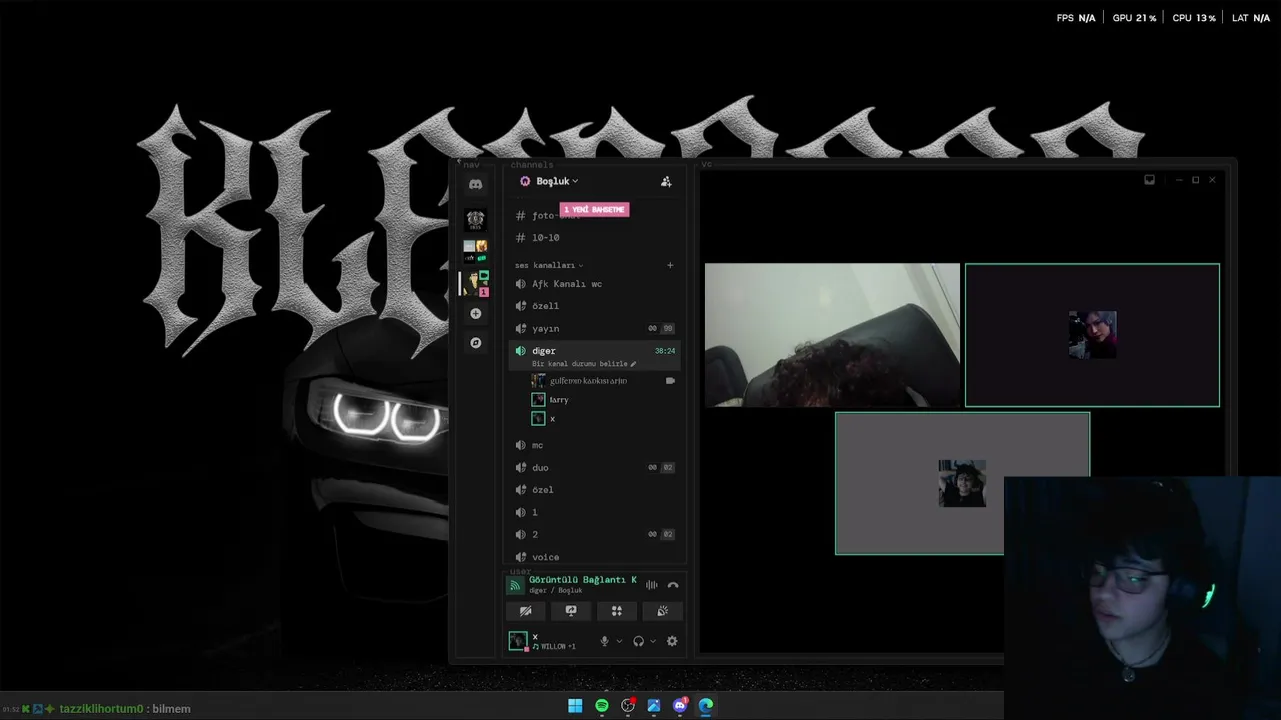Open blue app icon on taskbar
This screenshot has width=1281, height=720.
654,706
